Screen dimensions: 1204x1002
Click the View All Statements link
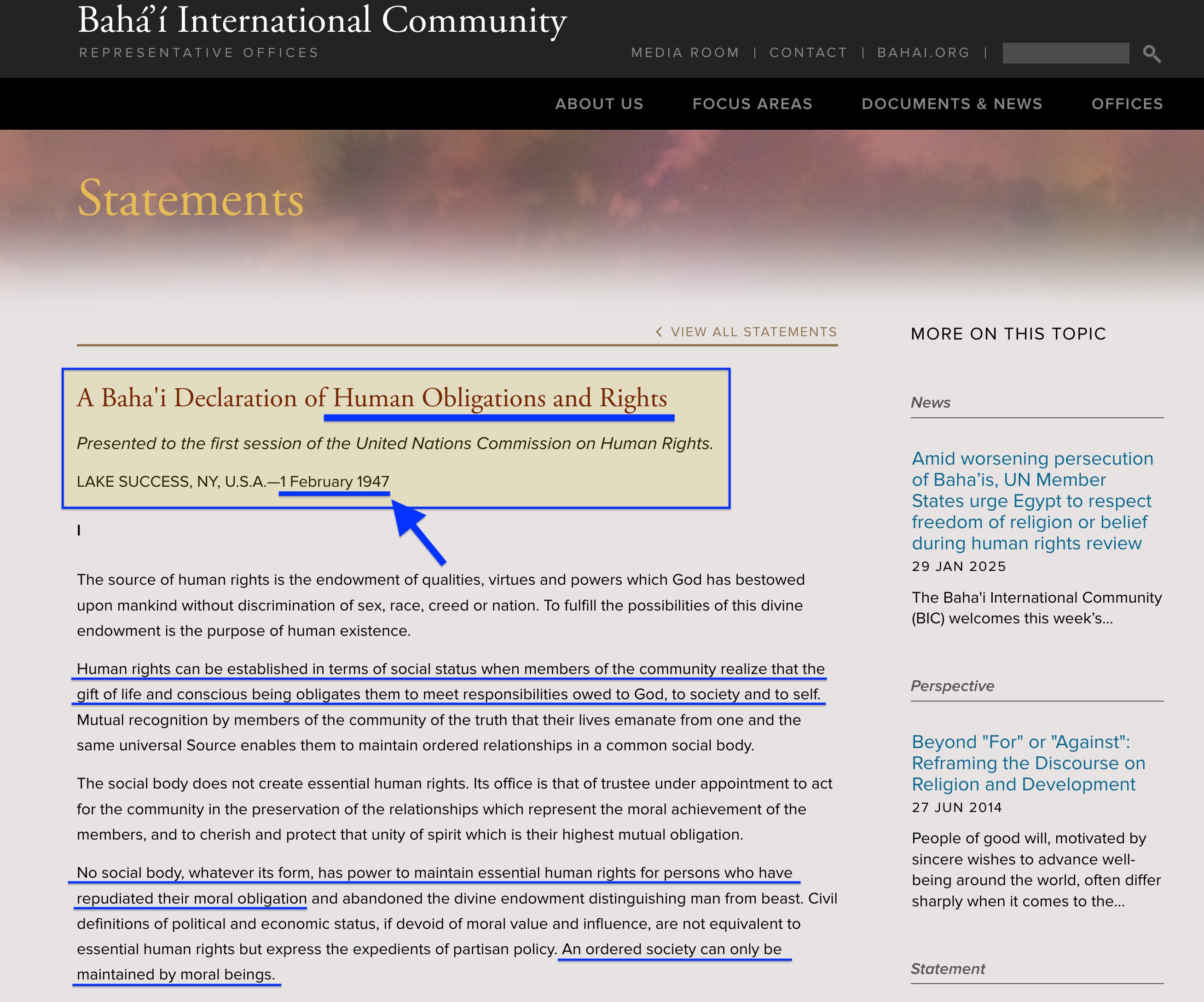point(753,332)
